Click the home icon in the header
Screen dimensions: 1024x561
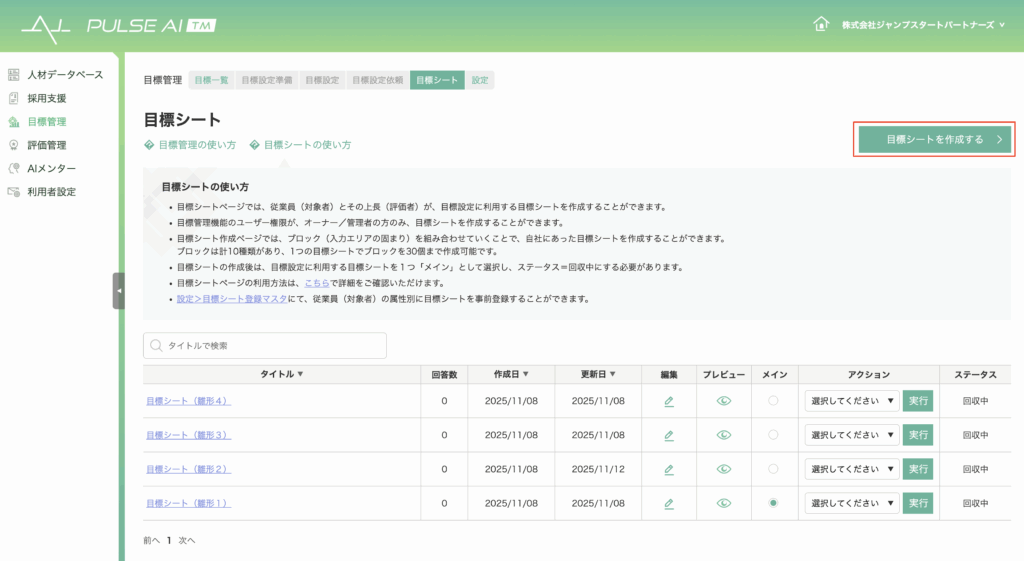click(821, 24)
